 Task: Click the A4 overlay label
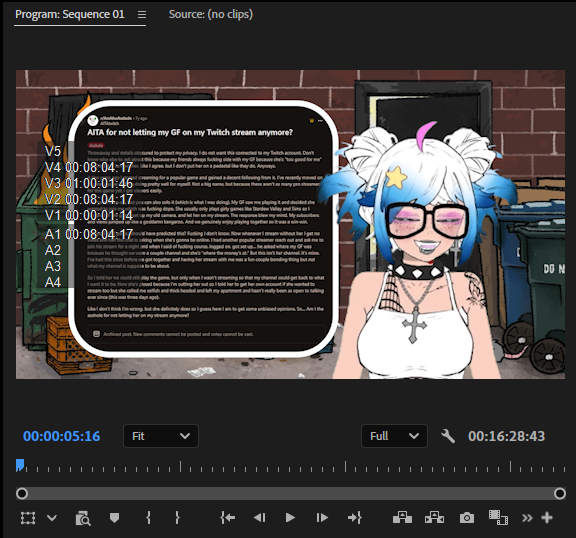point(53,282)
